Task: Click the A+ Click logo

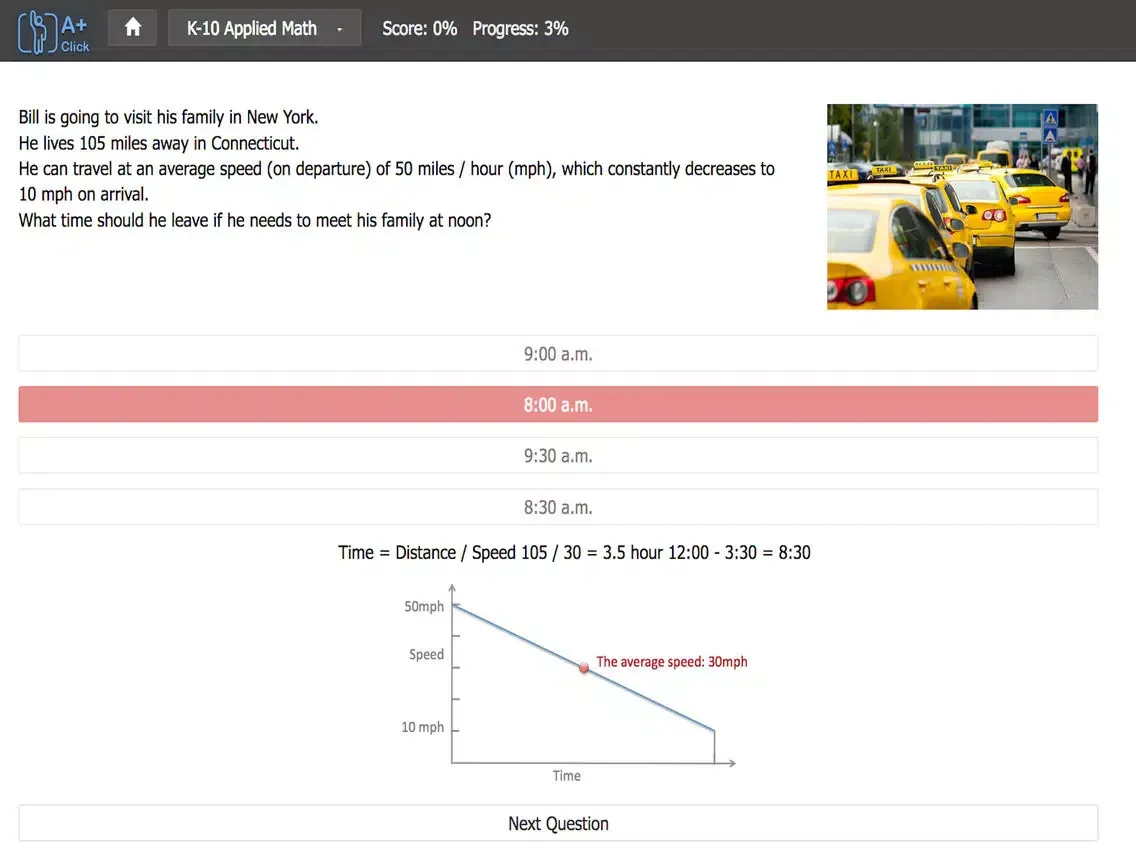Action: click(54, 31)
